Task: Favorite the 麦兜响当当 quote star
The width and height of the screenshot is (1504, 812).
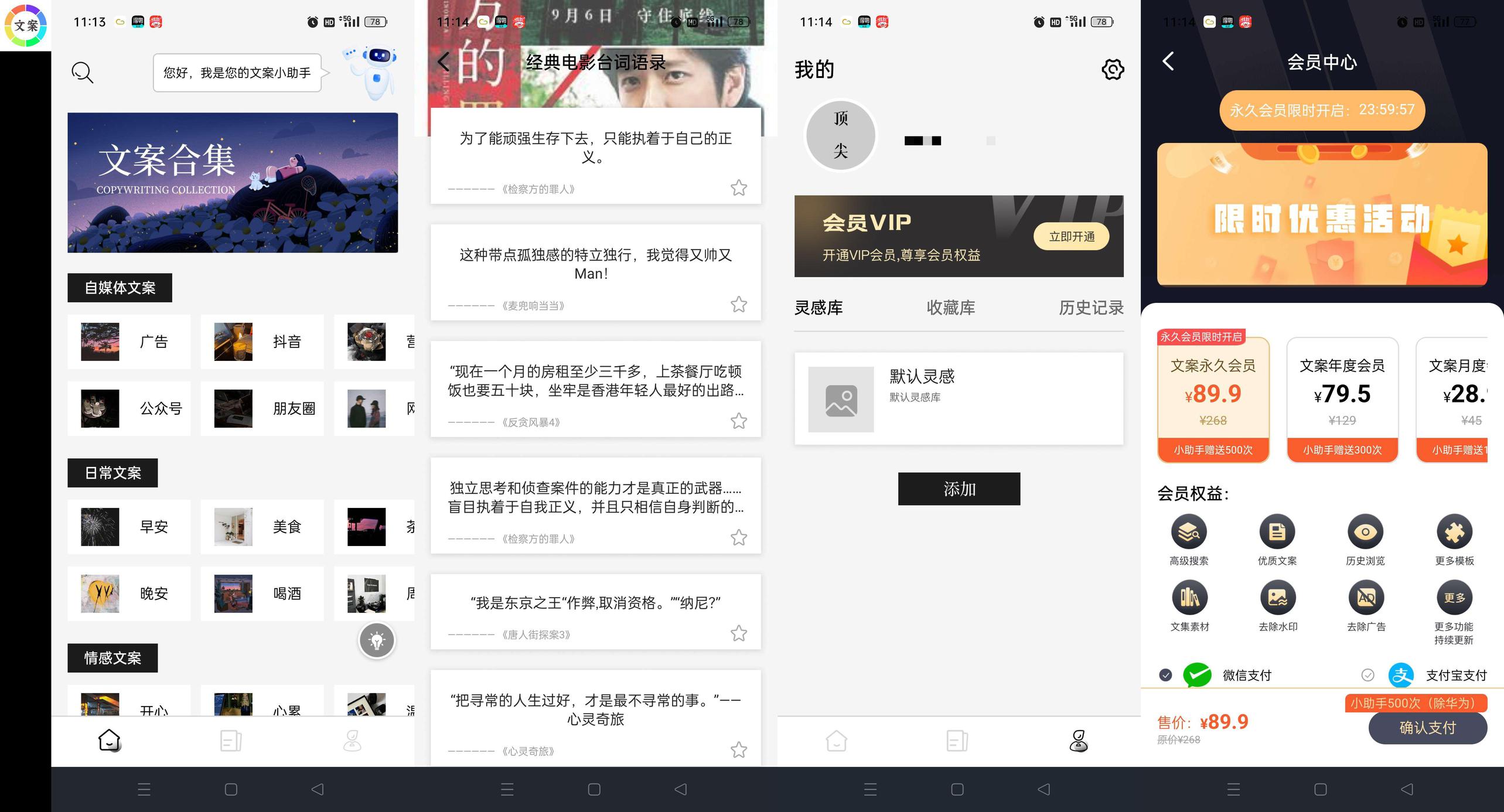Action: (x=738, y=305)
